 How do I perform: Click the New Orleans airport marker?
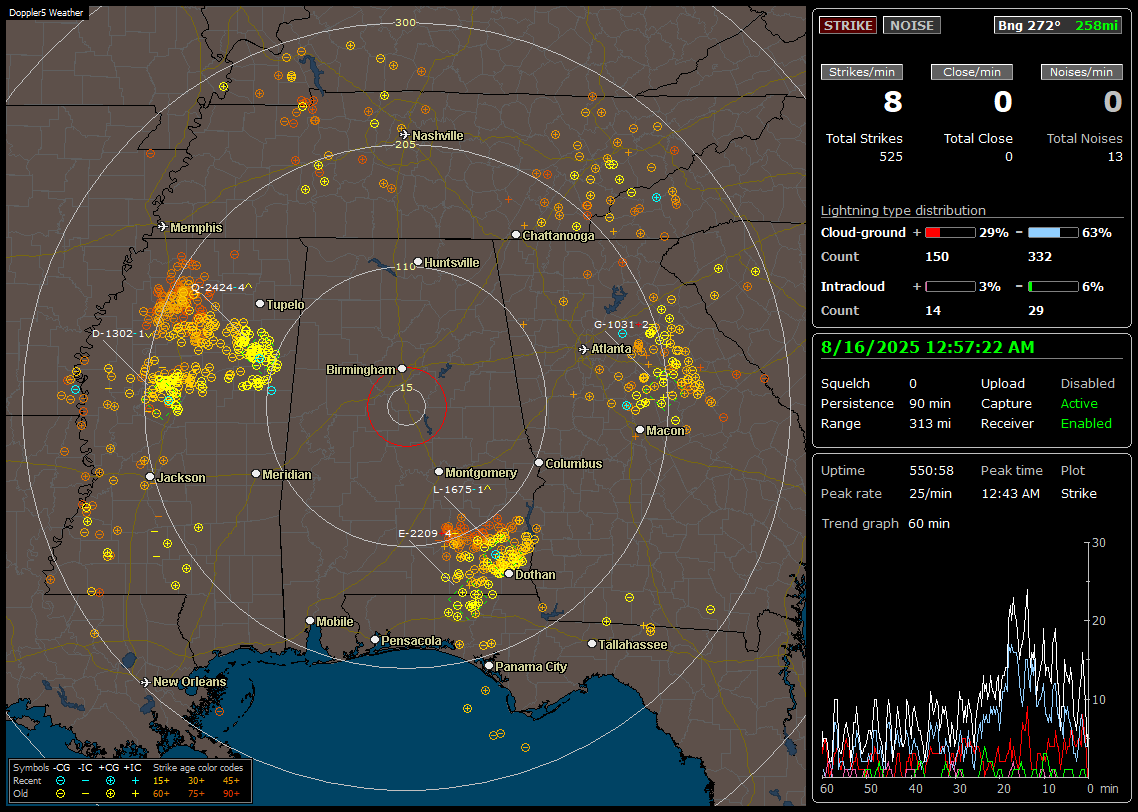pos(145,682)
